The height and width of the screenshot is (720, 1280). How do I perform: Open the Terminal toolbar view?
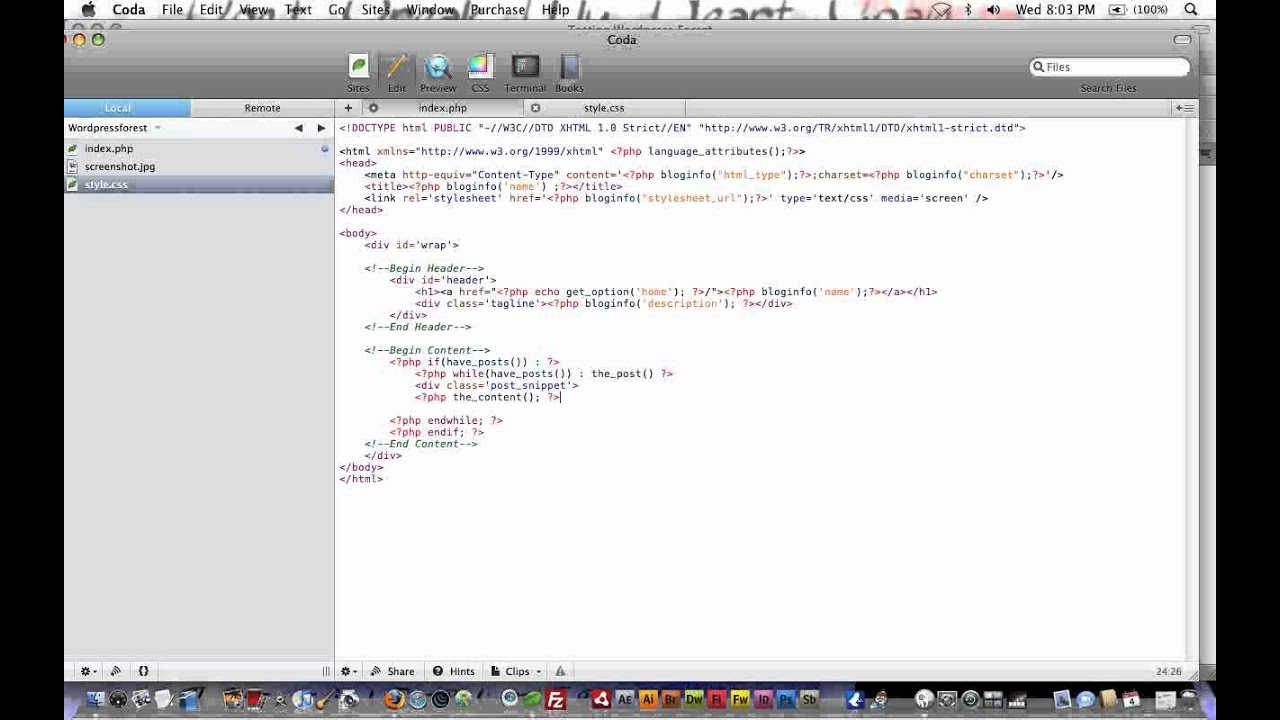(525, 74)
